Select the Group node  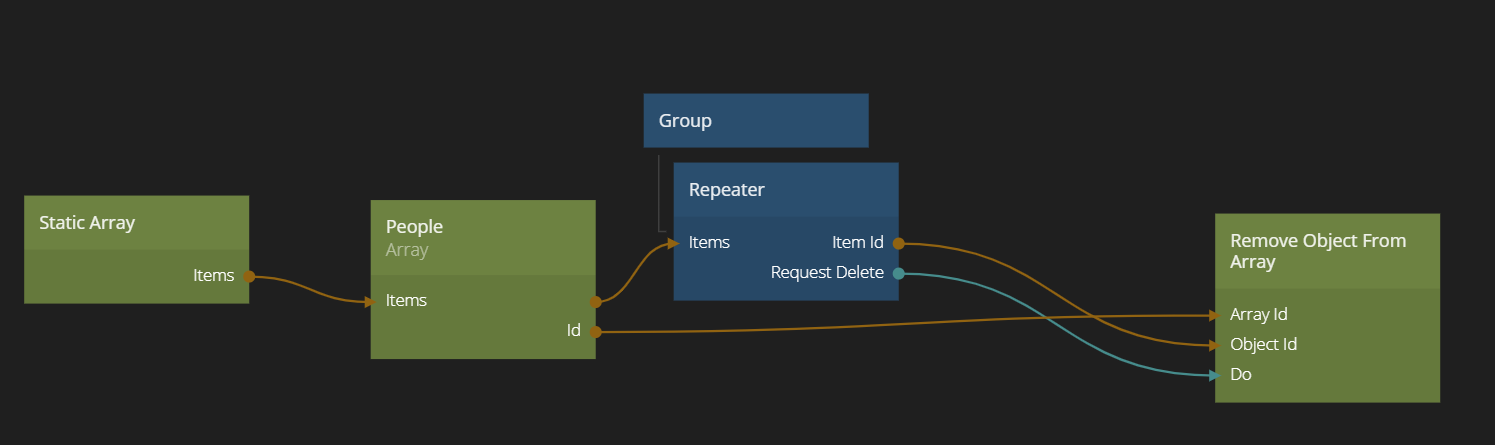point(755,121)
